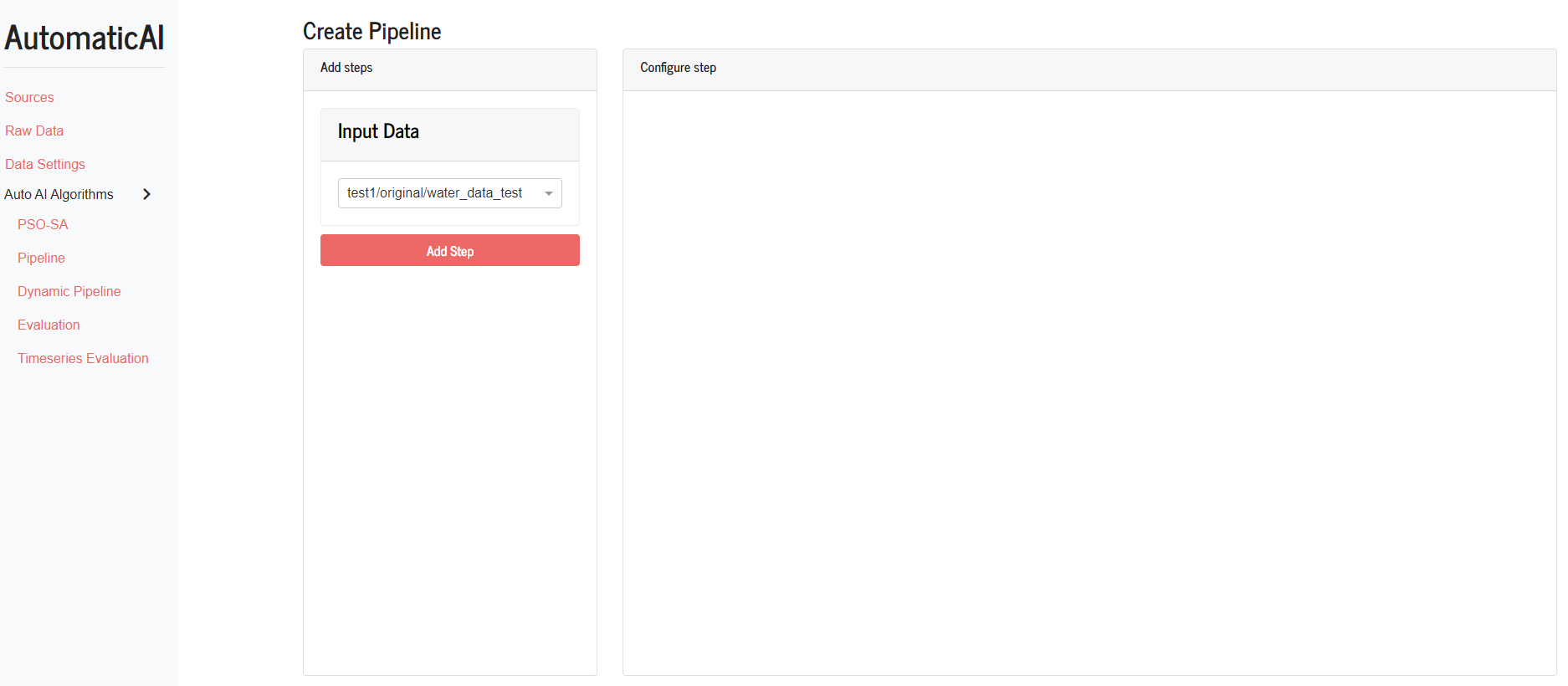
Task: Click the Add Step button
Action: [450, 250]
